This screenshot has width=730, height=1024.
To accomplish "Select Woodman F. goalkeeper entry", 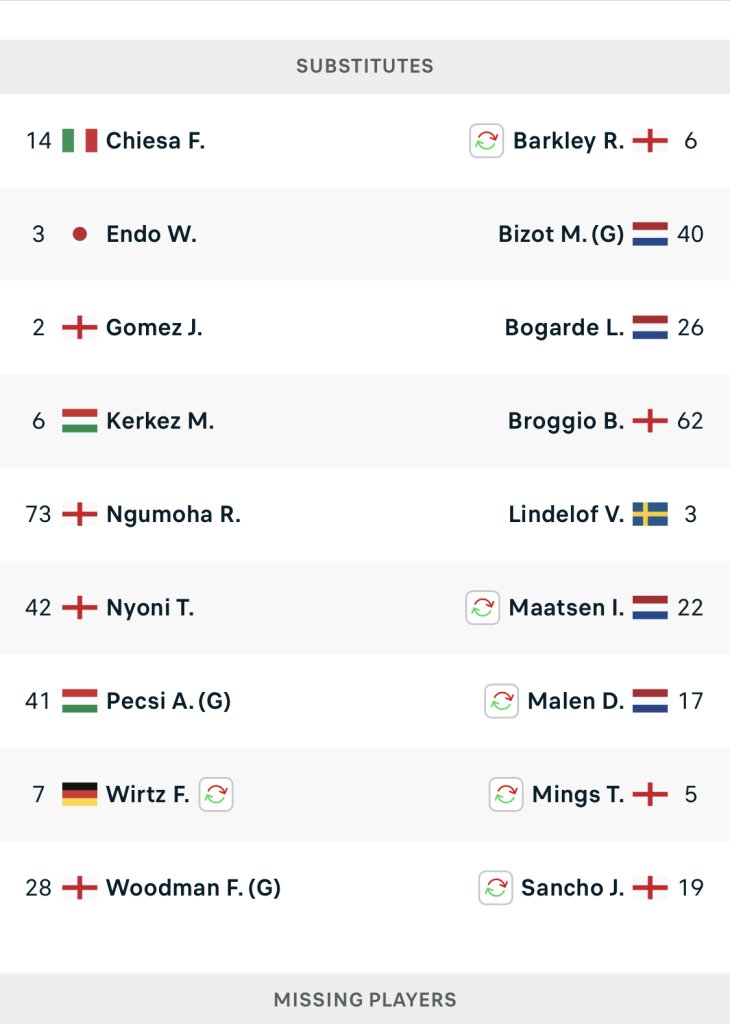I will [193, 888].
